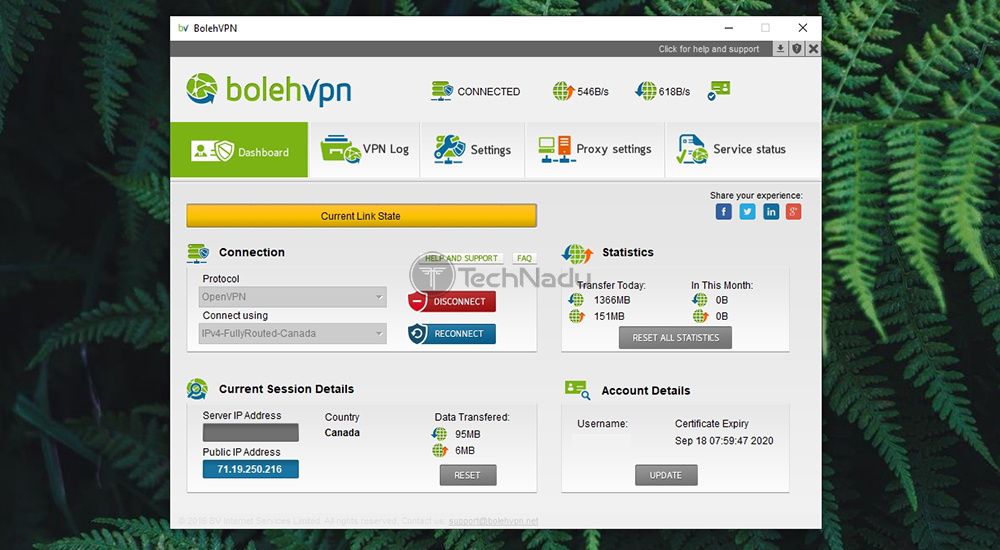Click UPDATE in Account Details
1000x550 pixels.
(x=666, y=475)
